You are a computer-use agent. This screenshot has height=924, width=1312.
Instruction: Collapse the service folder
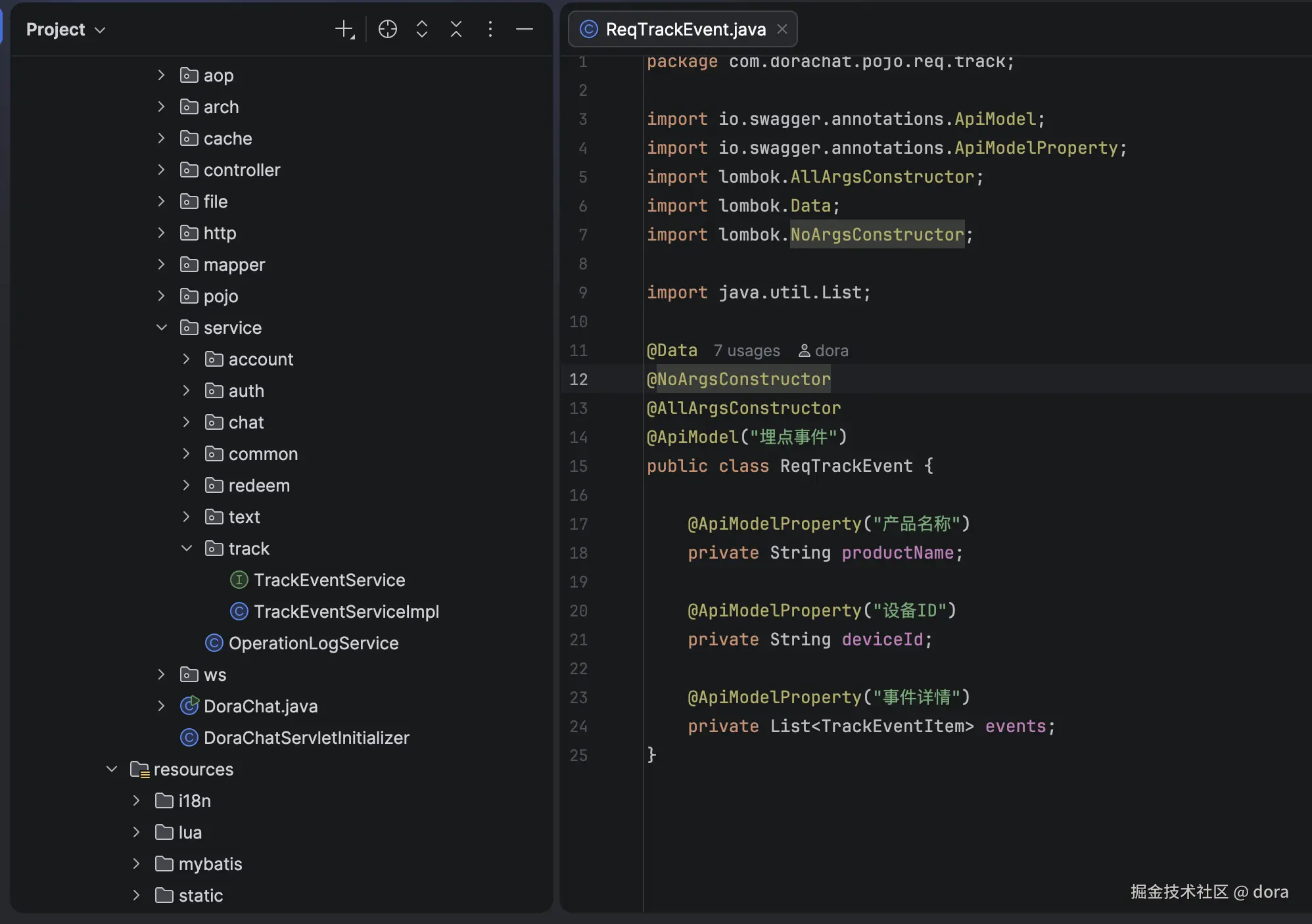(x=162, y=328)
